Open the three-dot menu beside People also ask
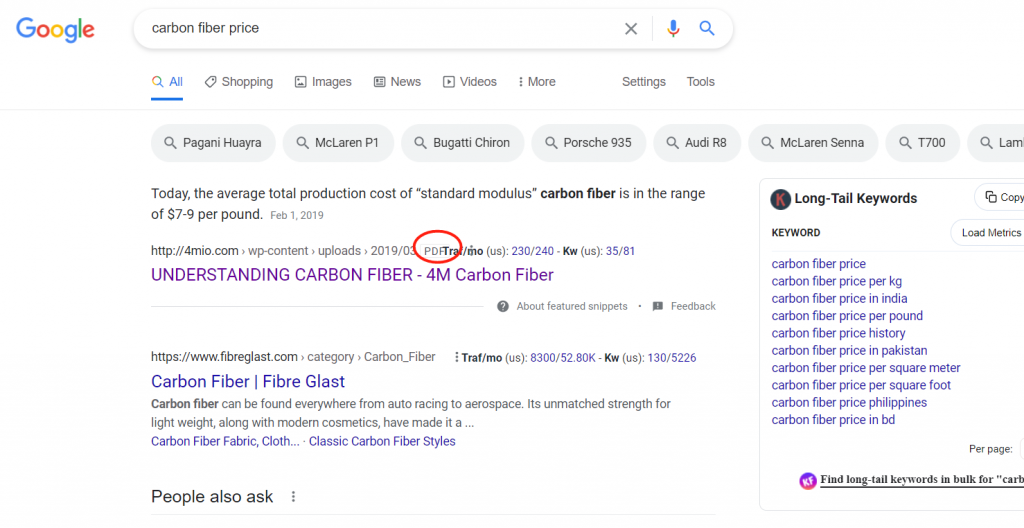Screen dimensions: 1024x528 tap(293, 497)
